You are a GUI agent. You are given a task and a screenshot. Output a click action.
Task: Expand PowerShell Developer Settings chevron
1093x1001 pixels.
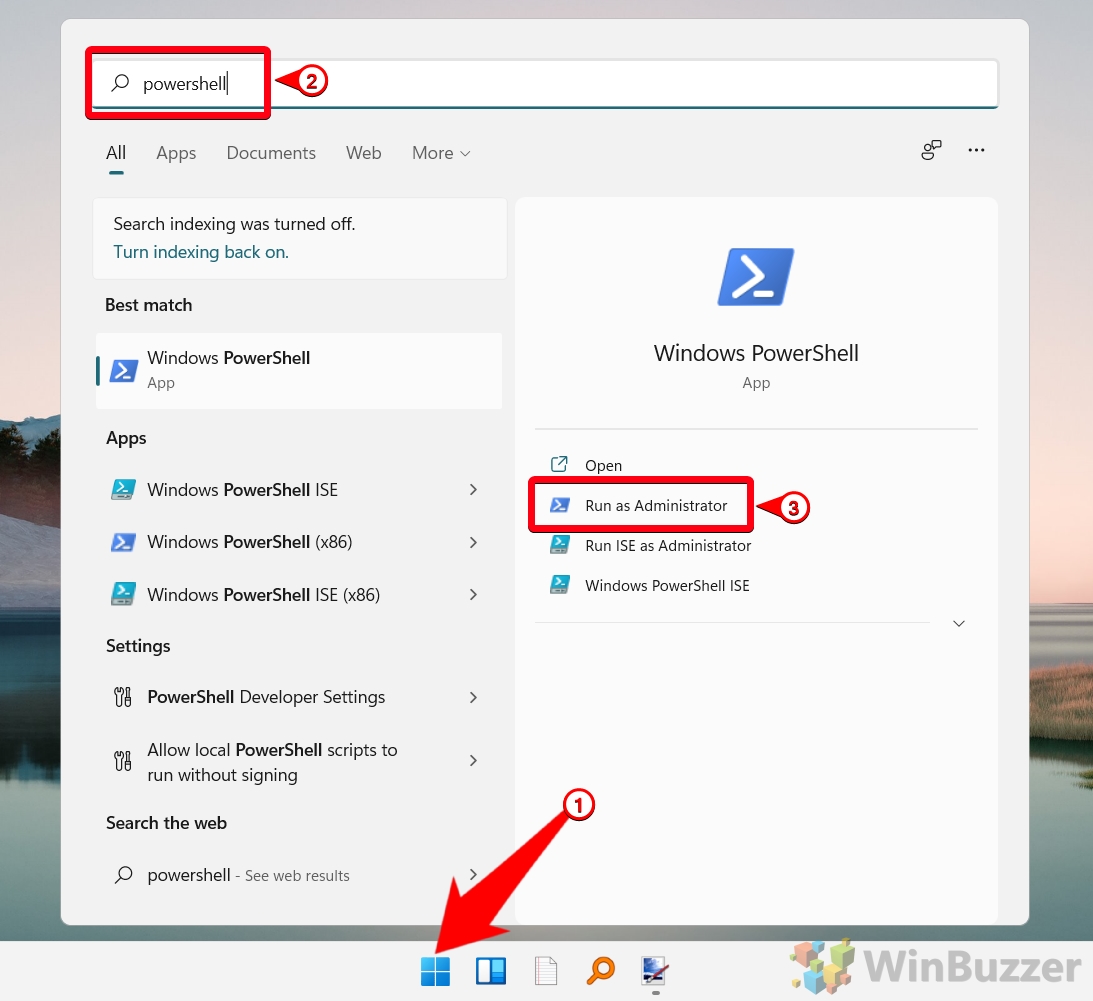pos(473,697)
